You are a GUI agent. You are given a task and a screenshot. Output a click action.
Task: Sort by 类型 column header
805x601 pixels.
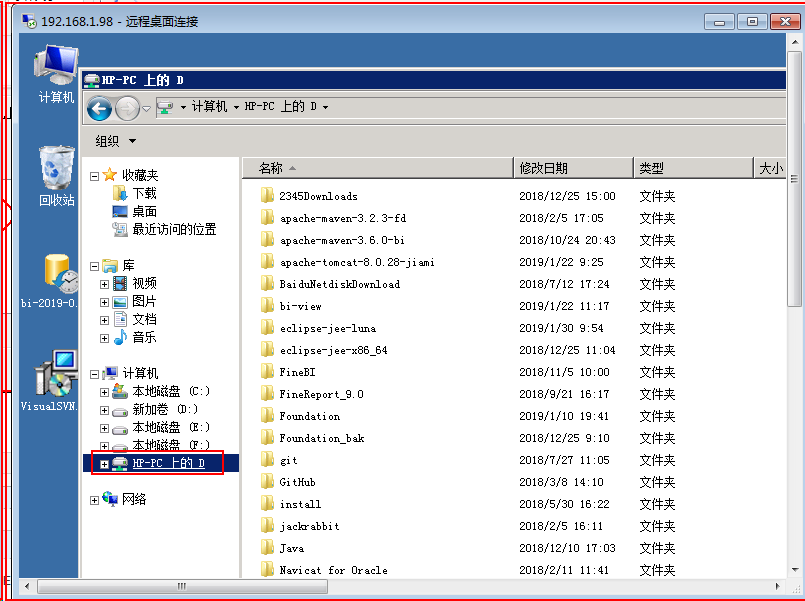point(694,168)
